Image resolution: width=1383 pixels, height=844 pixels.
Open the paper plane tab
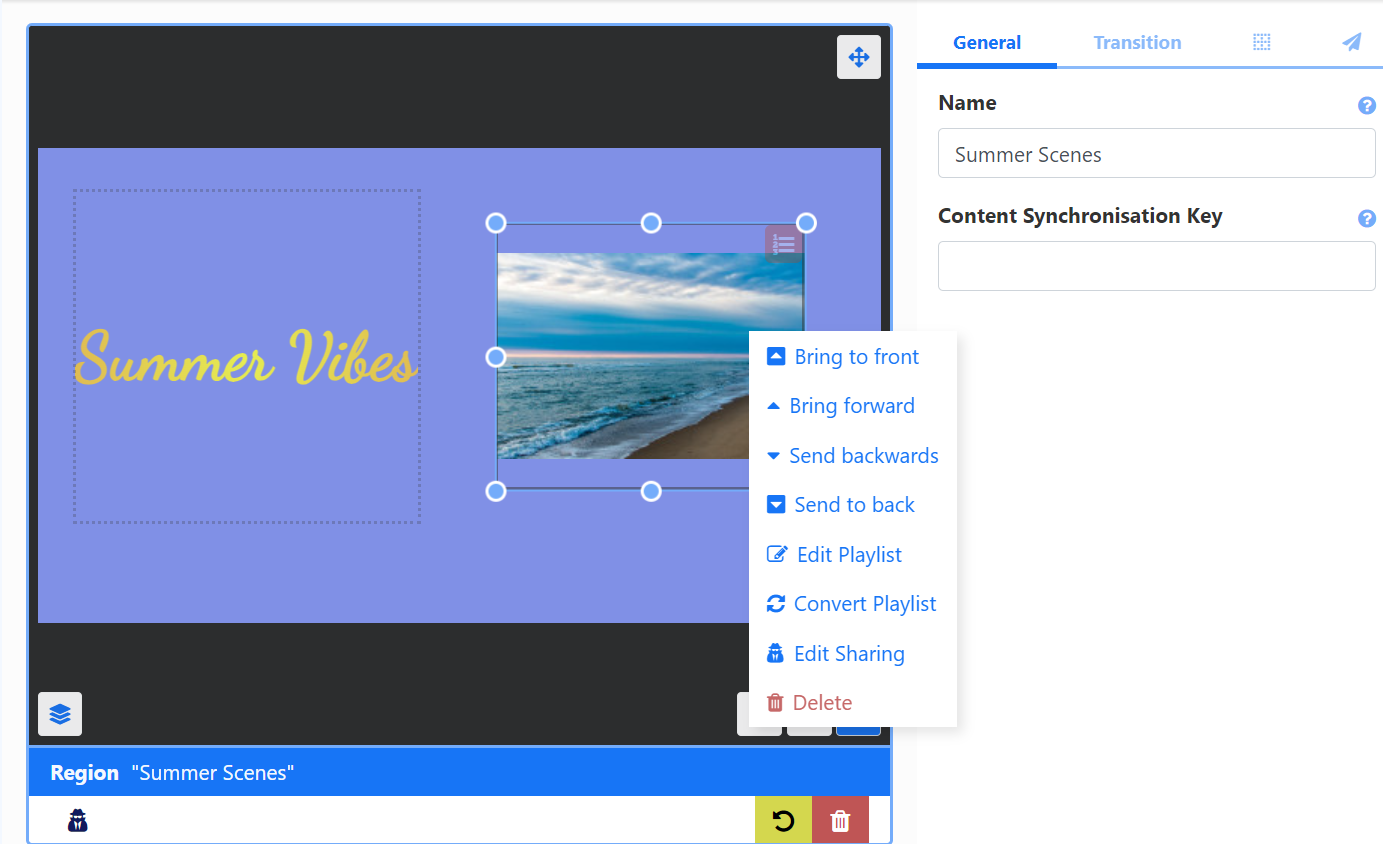point(1351,42)
